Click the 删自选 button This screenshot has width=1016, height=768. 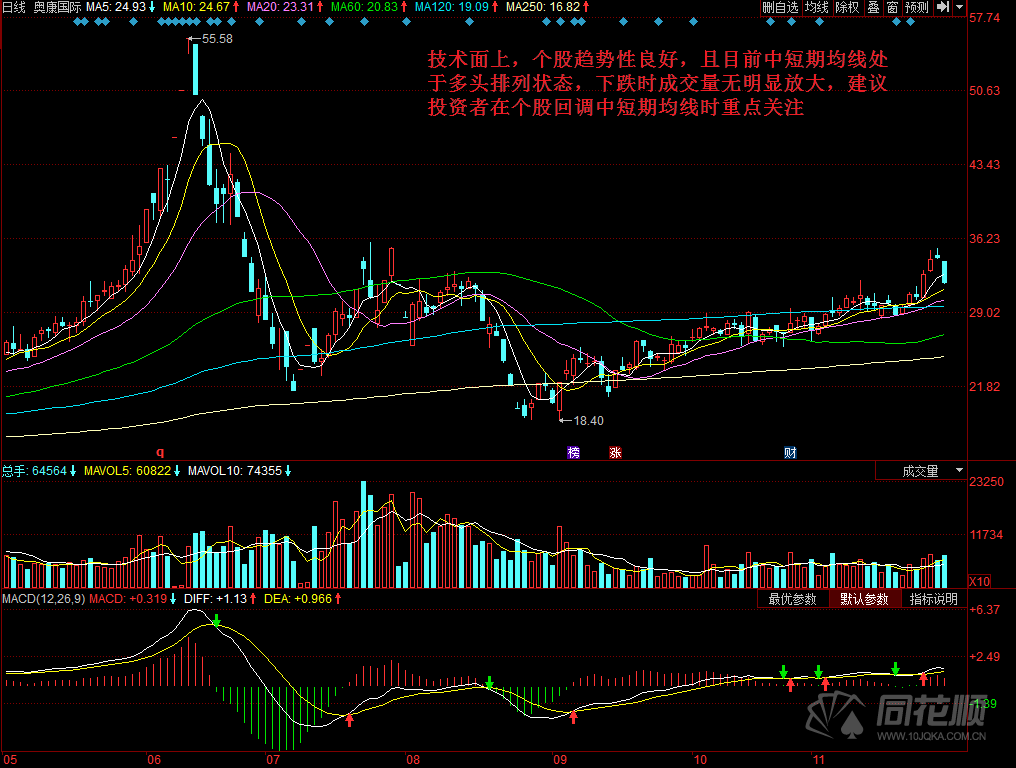[780, 8]
